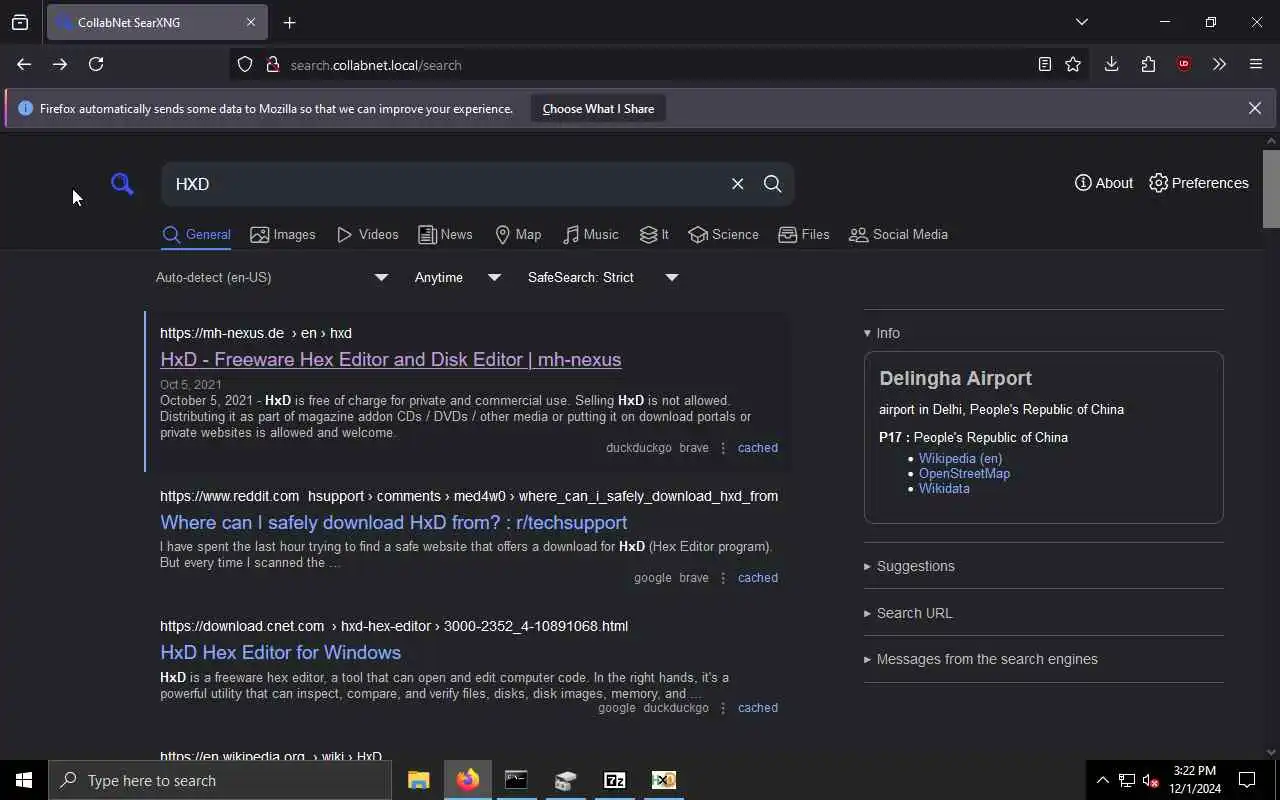1280x800 pixels.
Task: Switch to the Science tab
Action: coord(723,235)
